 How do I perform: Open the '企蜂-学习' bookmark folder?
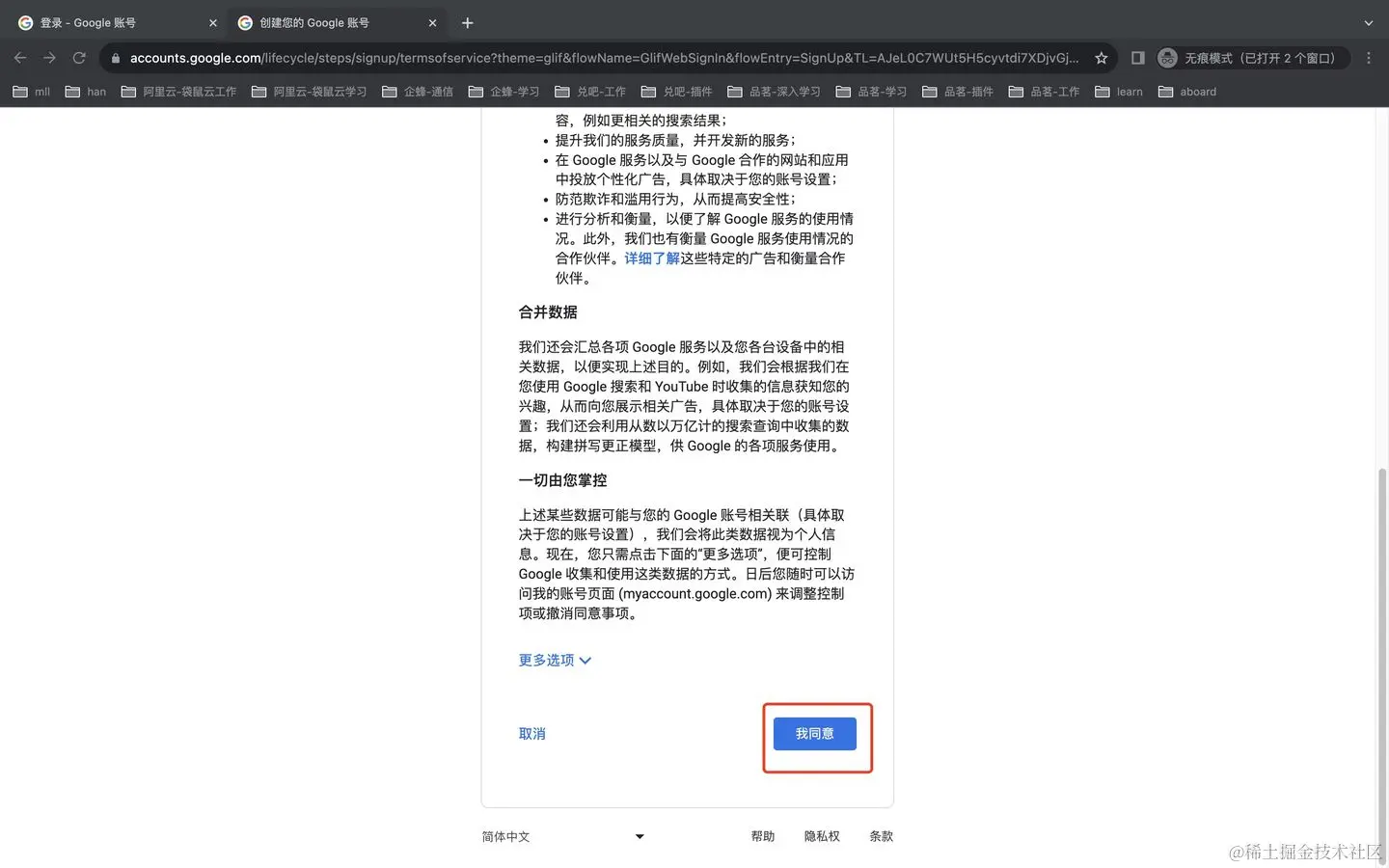click(x=504, y=92)
